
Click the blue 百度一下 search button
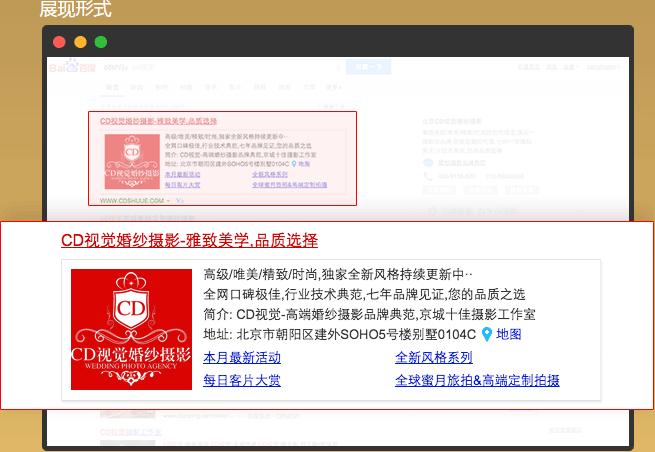tap(368, 67)
